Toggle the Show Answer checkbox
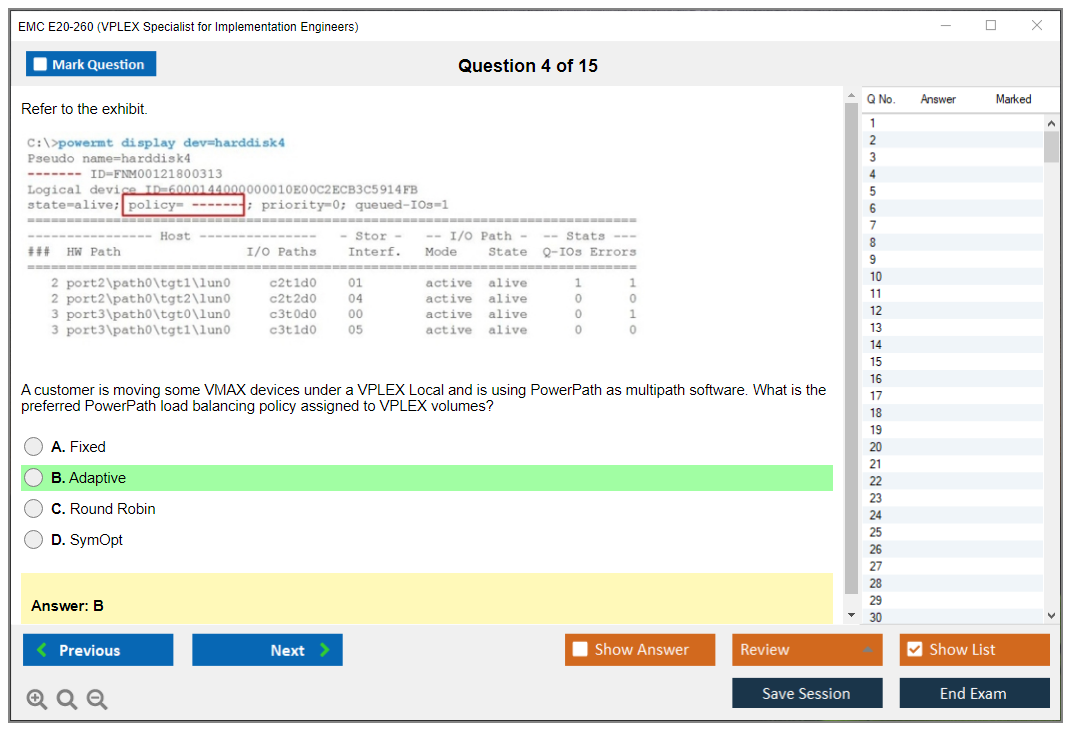Image resolution: width=1075 pixels, height=735 pixels. 580,650
